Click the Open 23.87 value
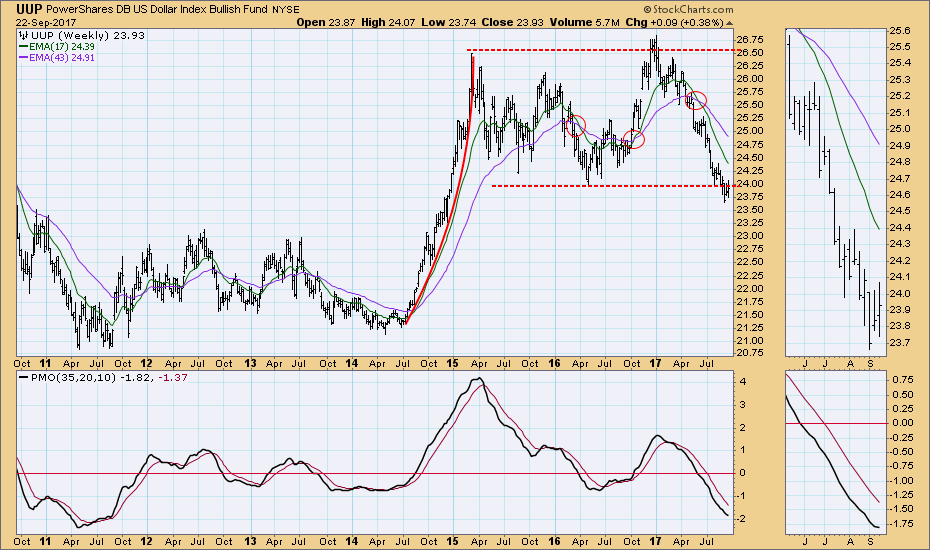Screen dimensions: 930x550 (x=326, y=23)
